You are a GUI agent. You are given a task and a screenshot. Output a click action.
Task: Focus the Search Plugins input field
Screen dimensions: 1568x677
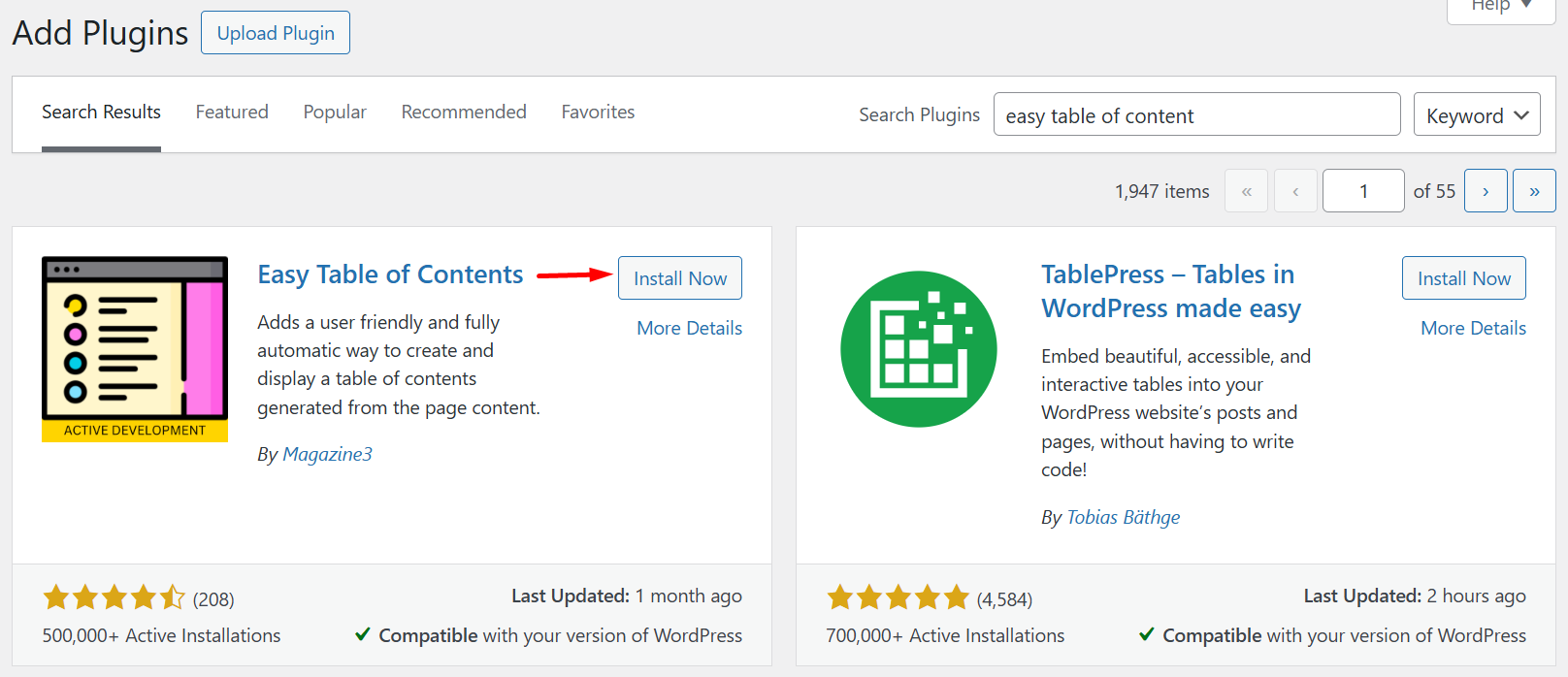tap(1197, 114)
